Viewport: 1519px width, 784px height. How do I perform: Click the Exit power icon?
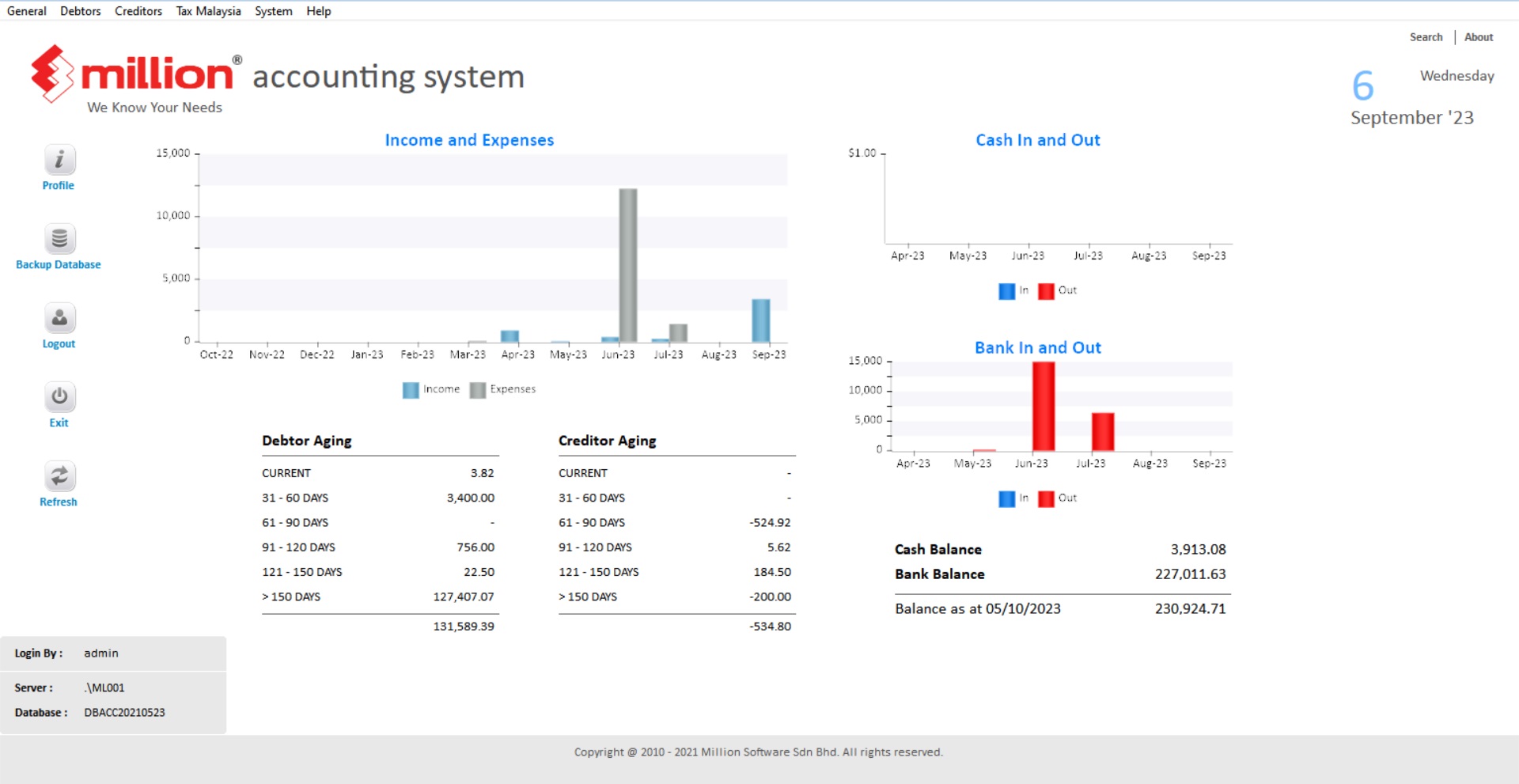[59, 396]
